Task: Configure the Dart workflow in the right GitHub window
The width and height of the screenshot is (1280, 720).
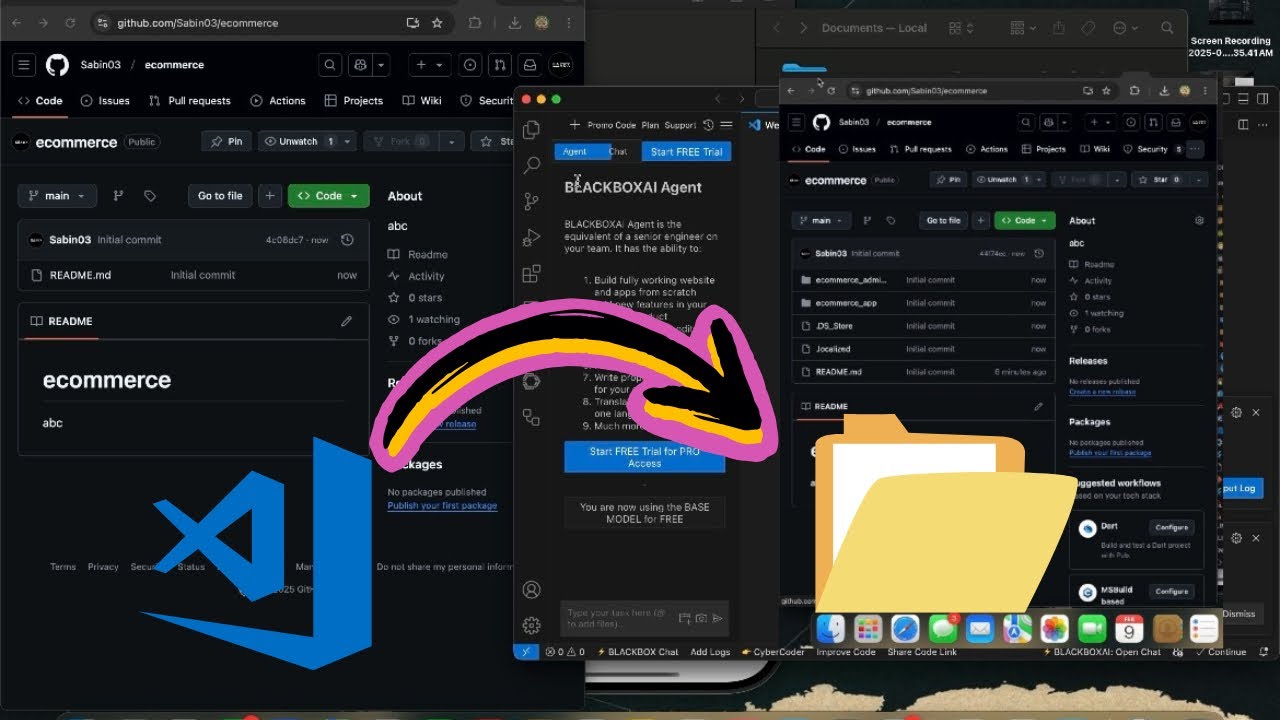Action: [x=1171, y=527]
